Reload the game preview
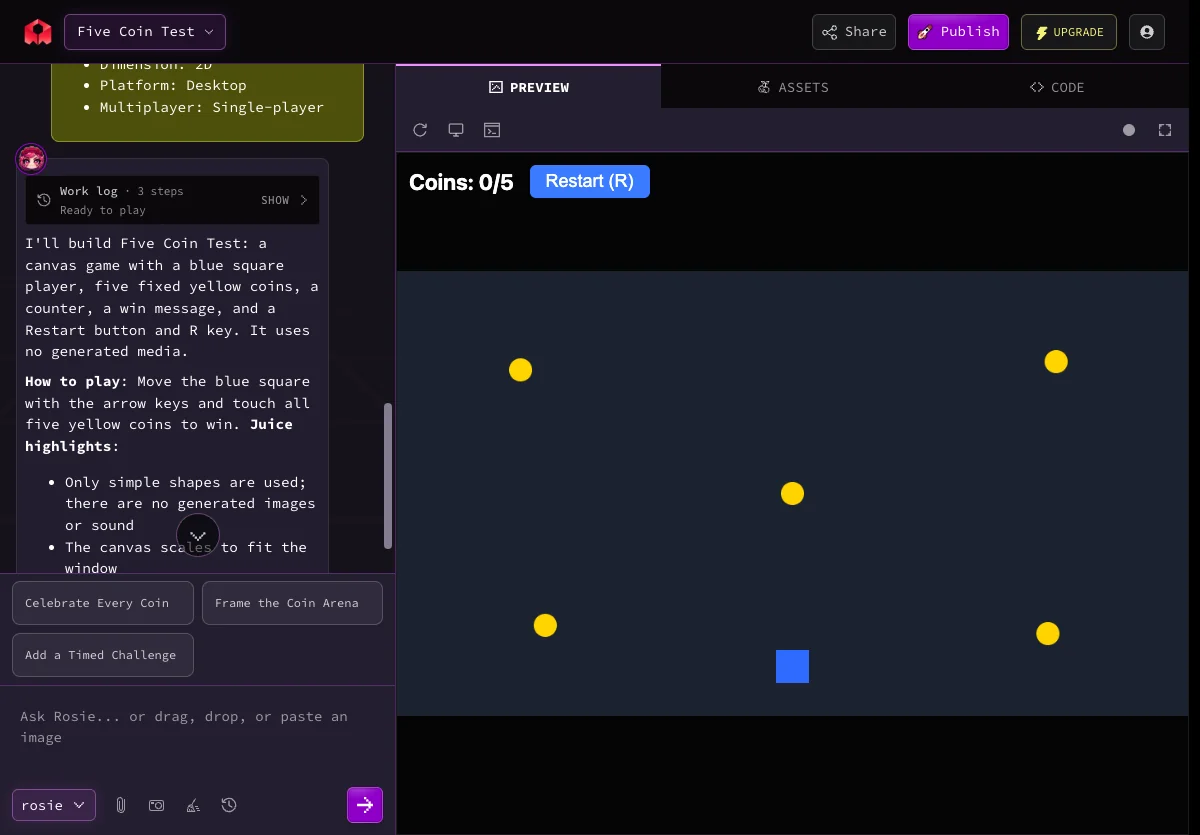The height and width of the screenshot is (835, 1200). click(420, 130)
